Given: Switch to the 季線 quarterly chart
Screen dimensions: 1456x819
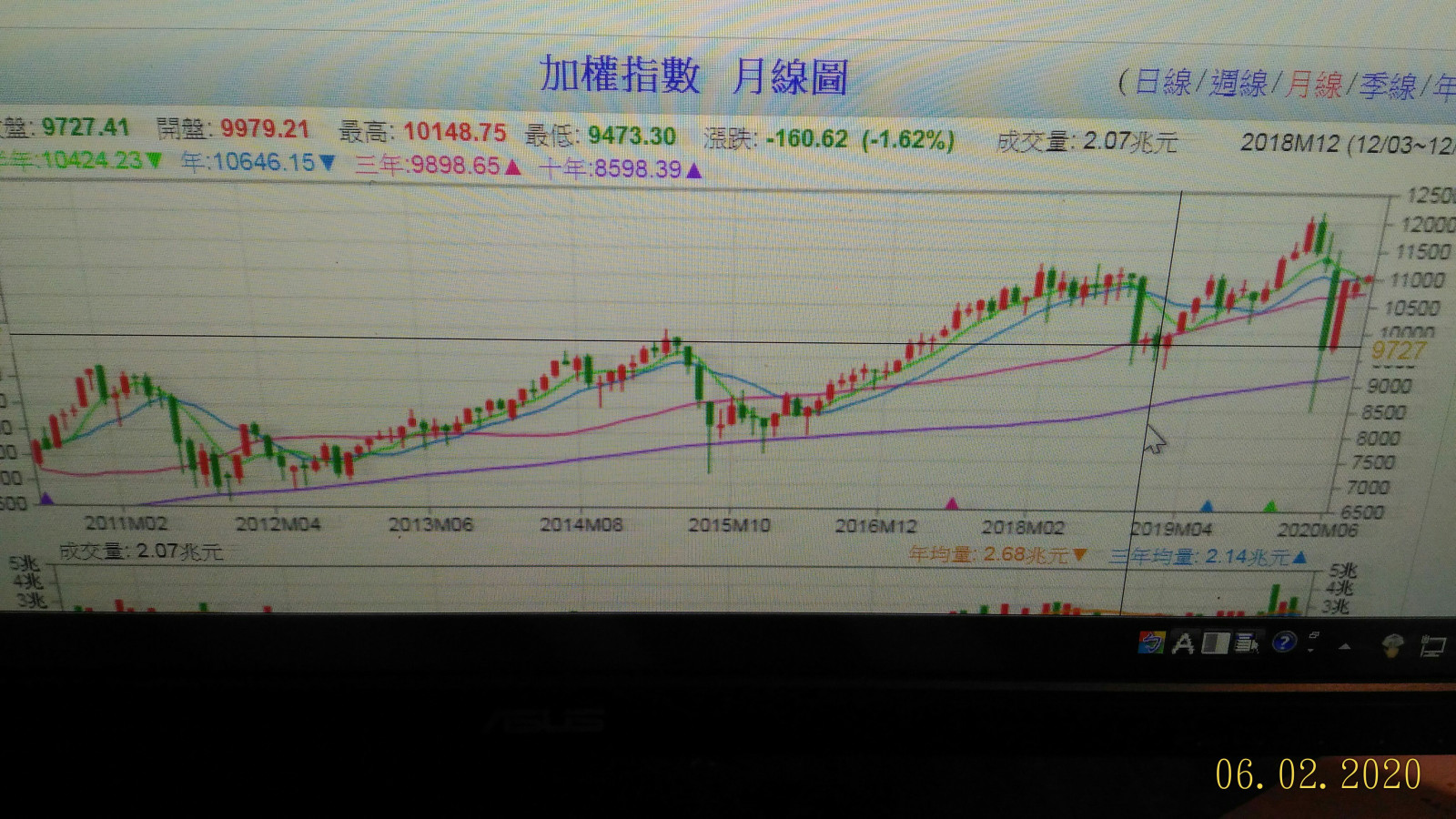Looking at the screenshot, I should pyautogui.click(x=1388, y=86).
